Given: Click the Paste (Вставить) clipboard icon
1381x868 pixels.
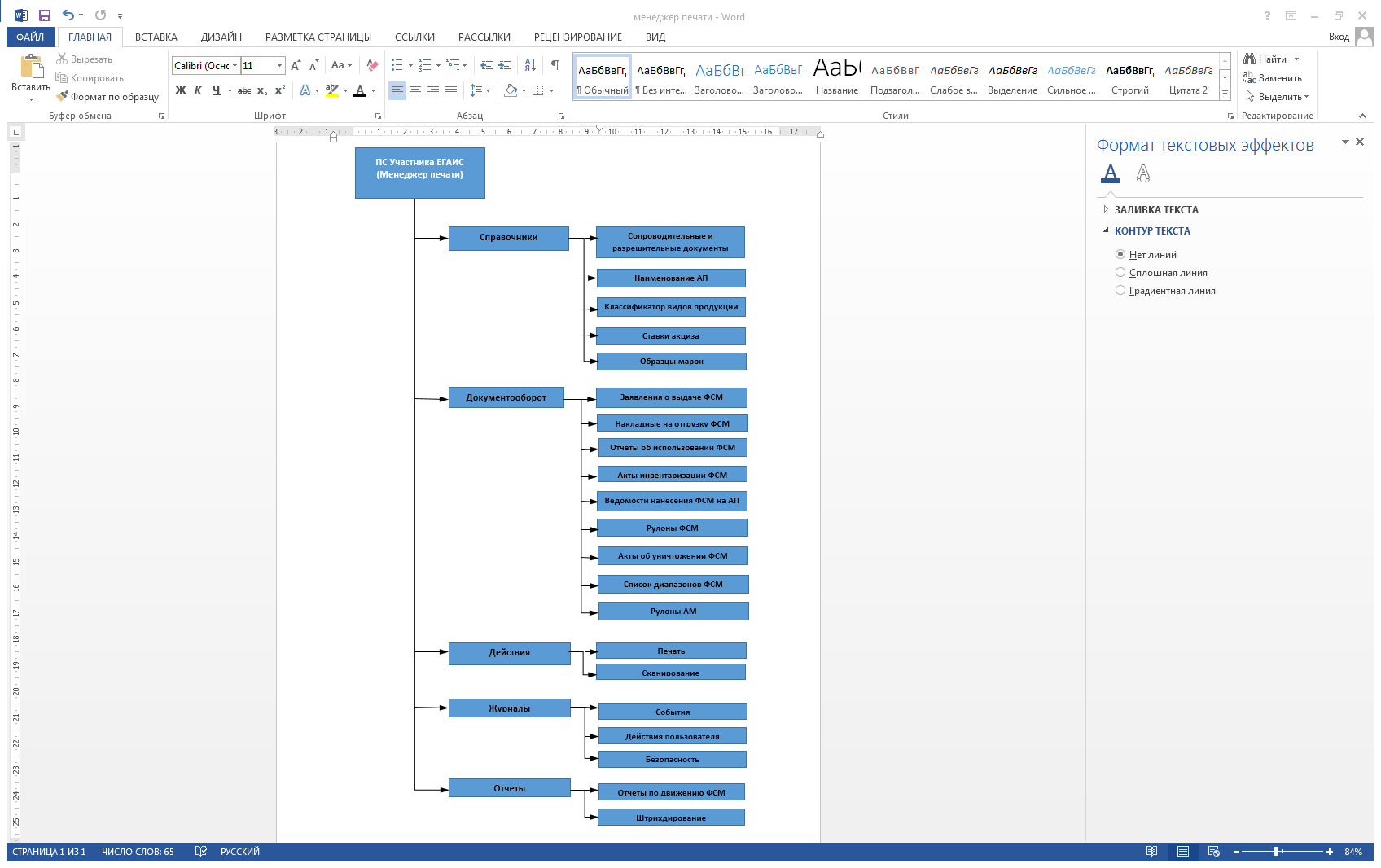Looking at the screenshot, I should click(x=31, y=66).
